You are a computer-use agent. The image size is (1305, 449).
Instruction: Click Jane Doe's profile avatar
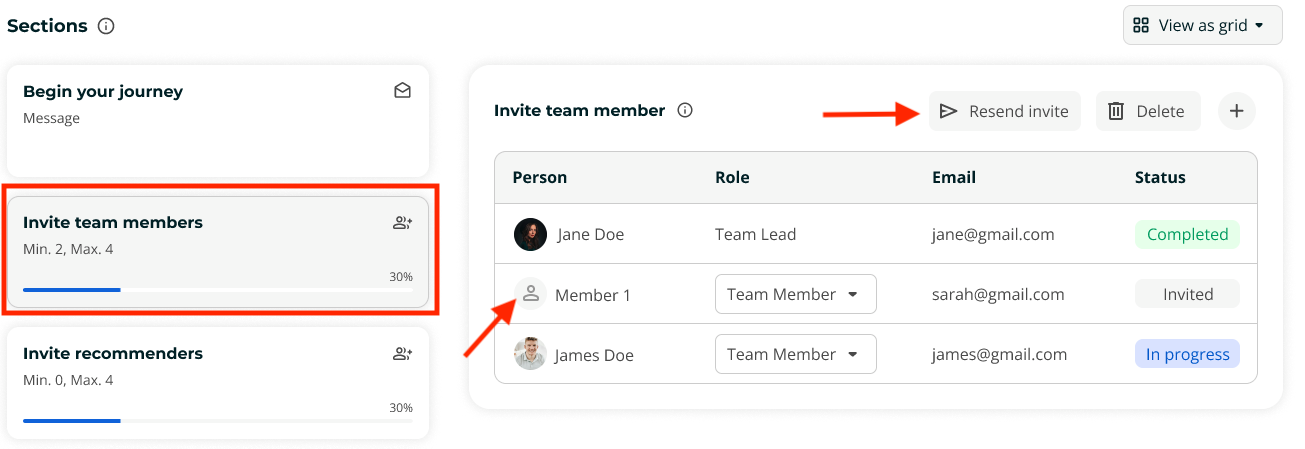click(x=530, y=235)
